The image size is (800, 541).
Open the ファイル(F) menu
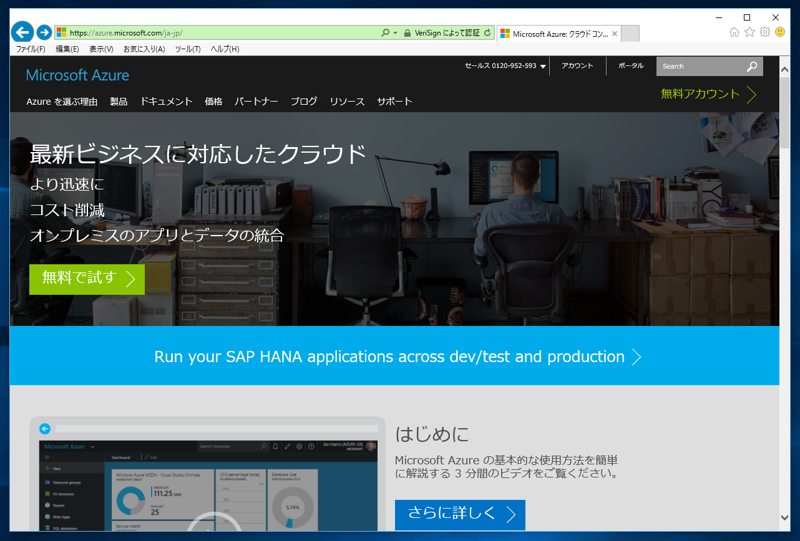(x=30, y=49)
